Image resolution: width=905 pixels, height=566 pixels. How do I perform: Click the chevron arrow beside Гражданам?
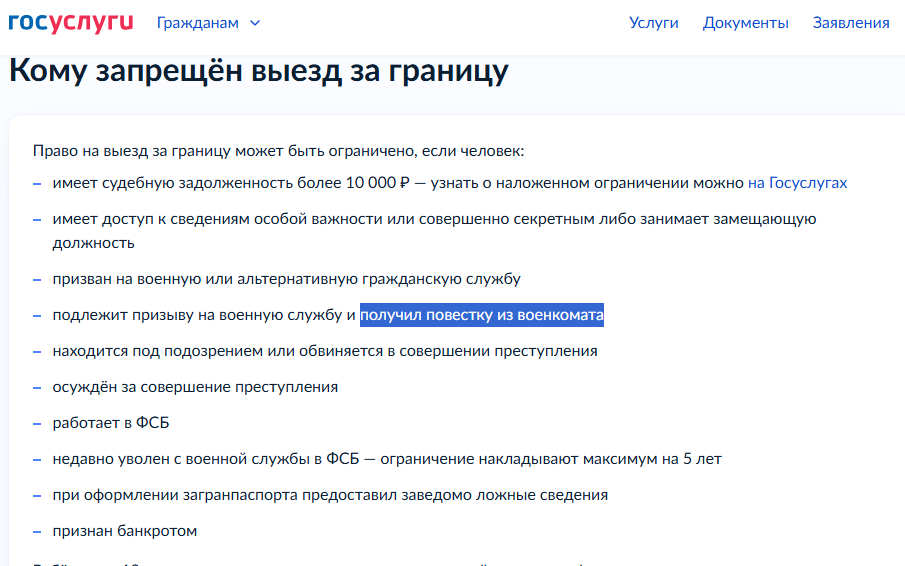point(255,23)
